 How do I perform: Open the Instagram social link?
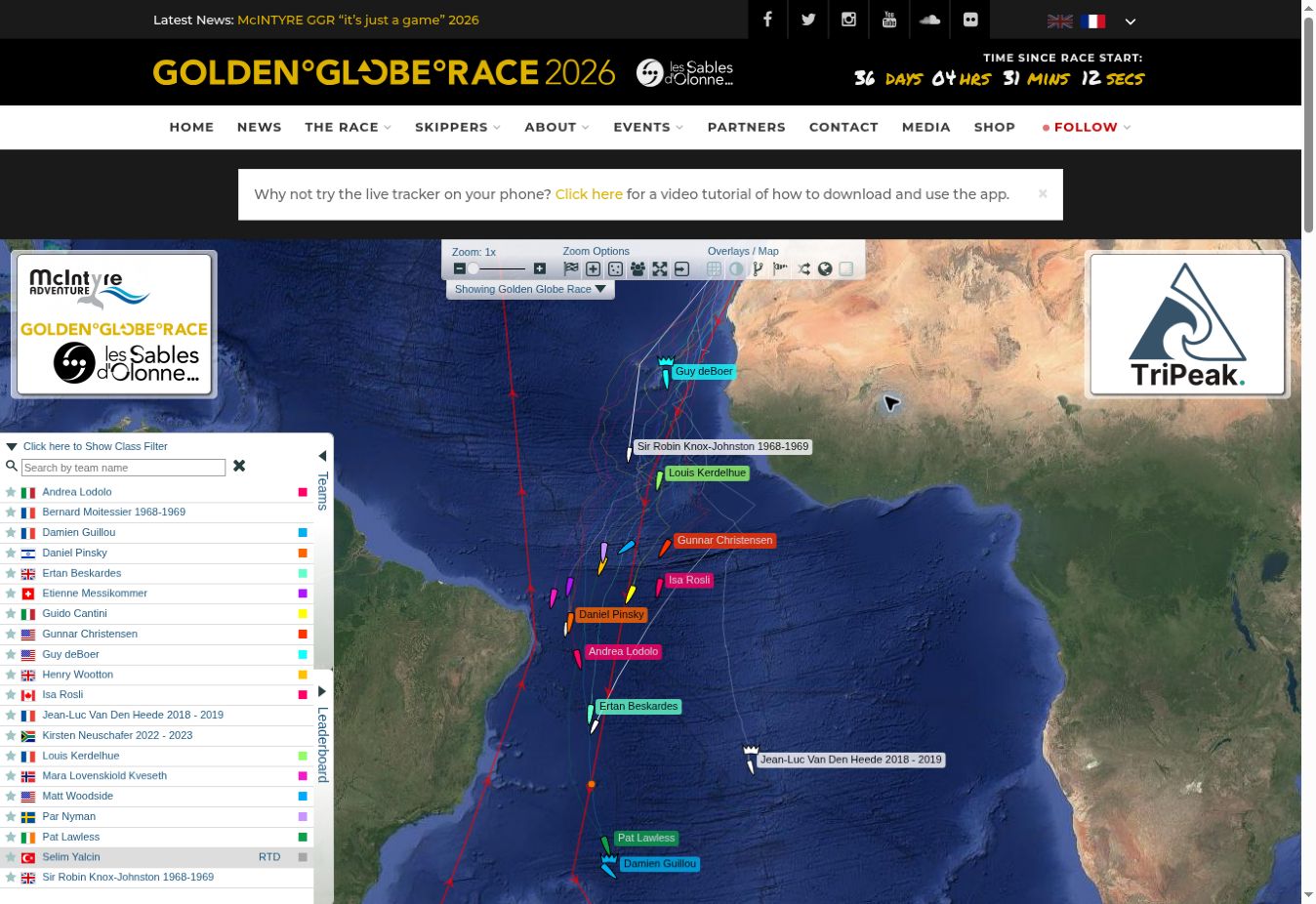tap(848, 20)
